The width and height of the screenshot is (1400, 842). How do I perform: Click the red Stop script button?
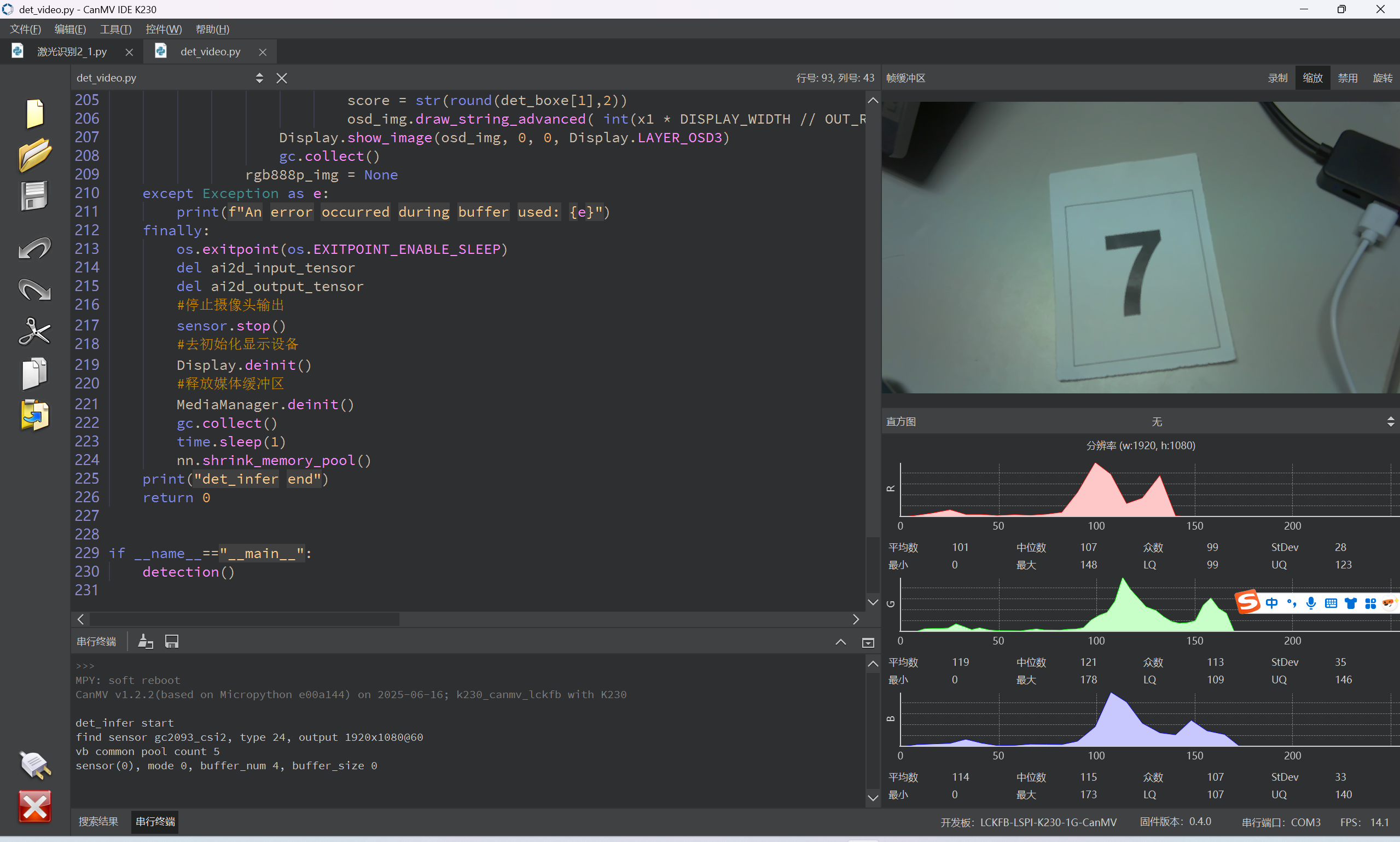34,806
